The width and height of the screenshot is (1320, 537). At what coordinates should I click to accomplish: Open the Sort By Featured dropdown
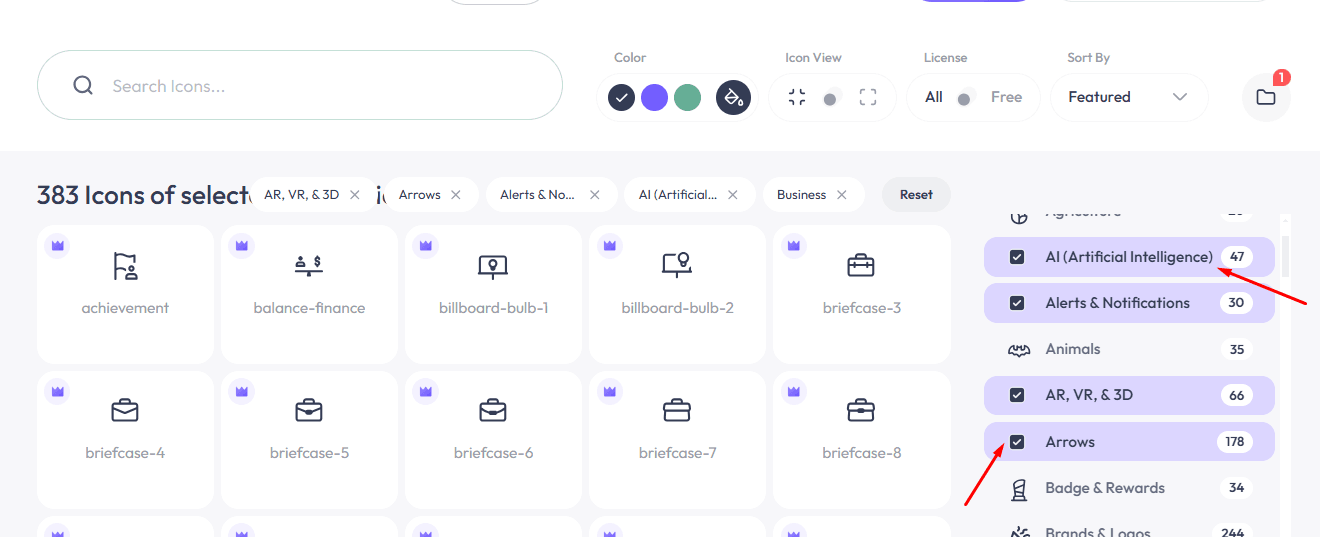(x=1129, y=97)
